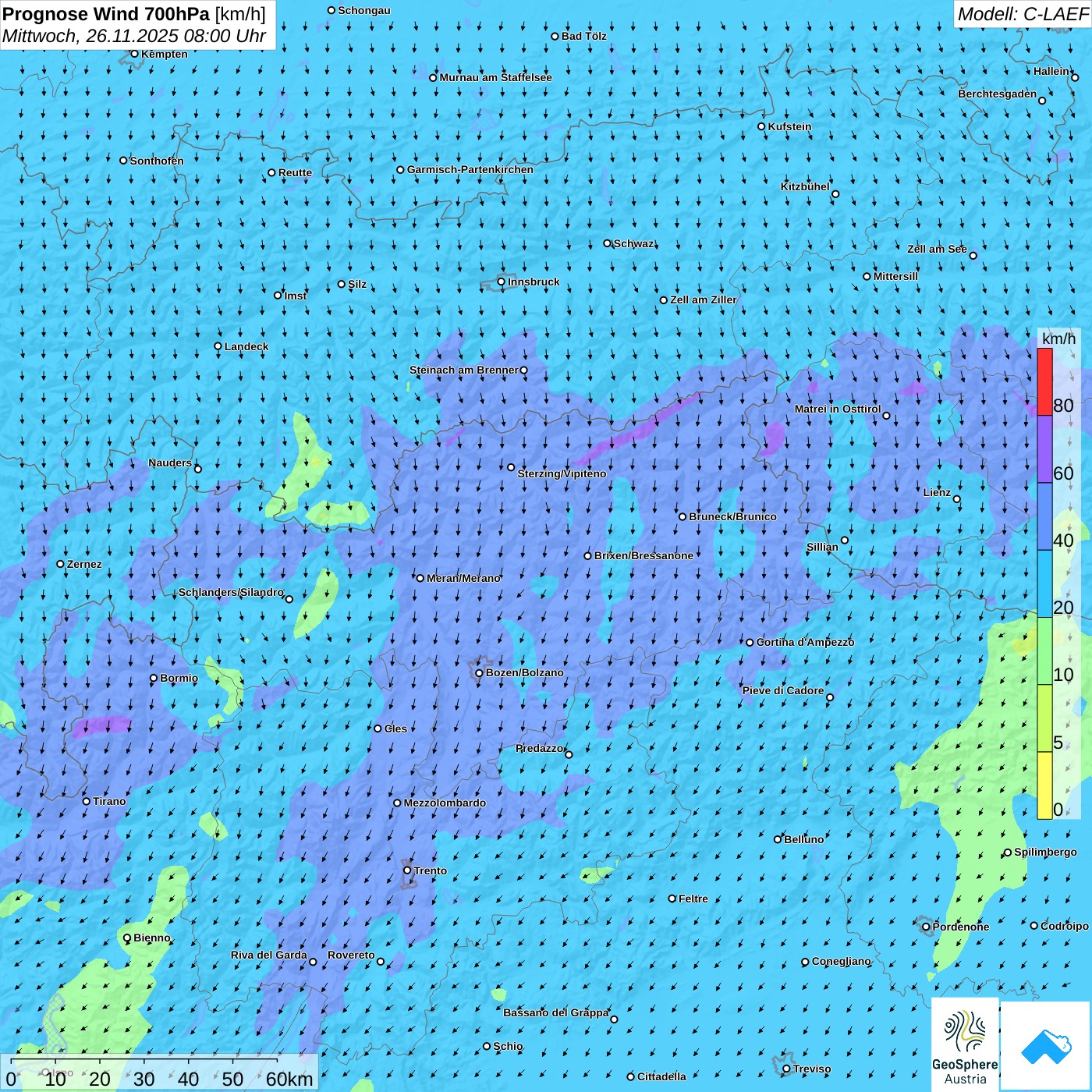This screenshot has height=1092, width=1092.
Task: Click the '60km' scale bar label
Action: tap(289, 1079)
